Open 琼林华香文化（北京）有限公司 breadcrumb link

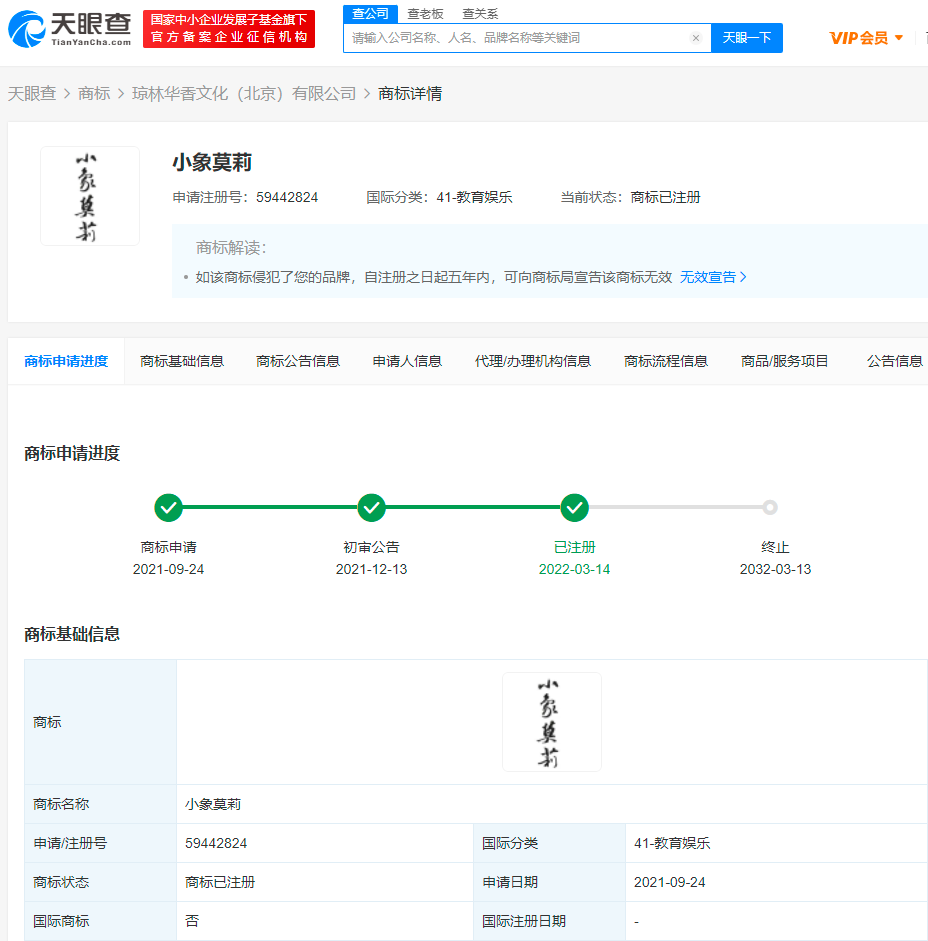[244, 94]
